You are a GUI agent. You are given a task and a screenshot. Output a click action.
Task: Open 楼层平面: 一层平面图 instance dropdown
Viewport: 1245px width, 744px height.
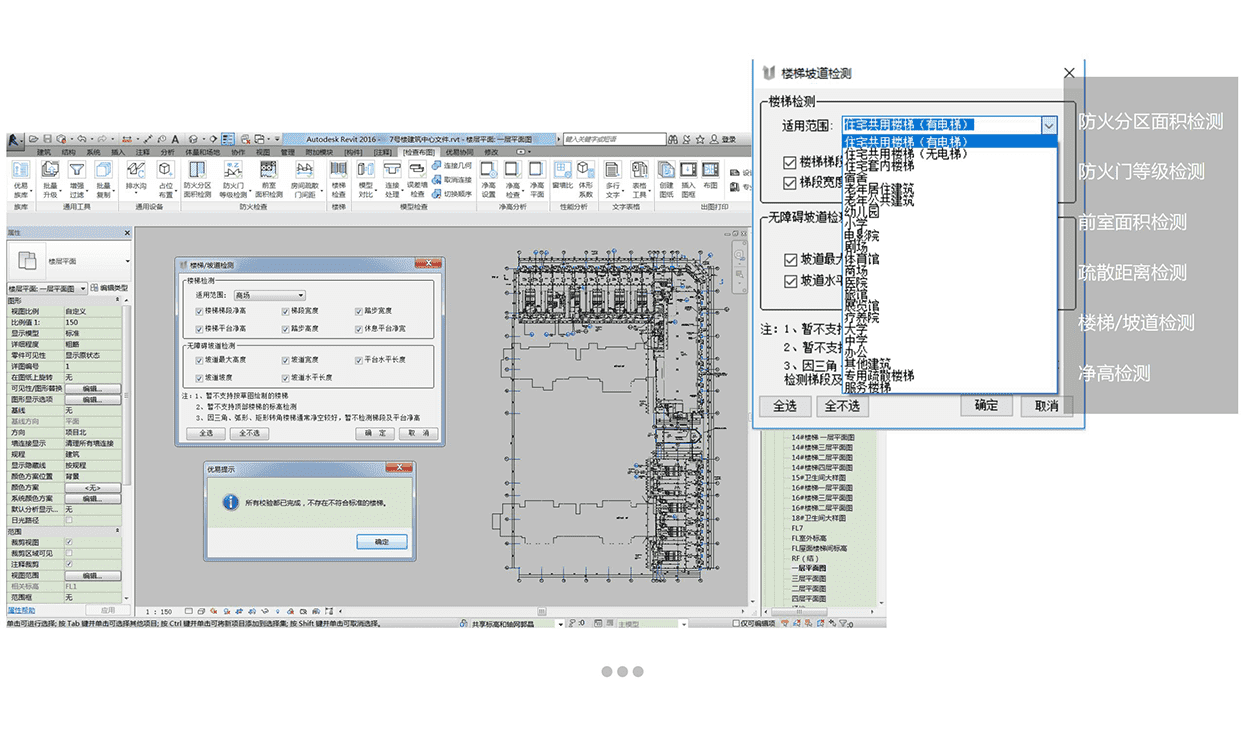coord(46,288)
